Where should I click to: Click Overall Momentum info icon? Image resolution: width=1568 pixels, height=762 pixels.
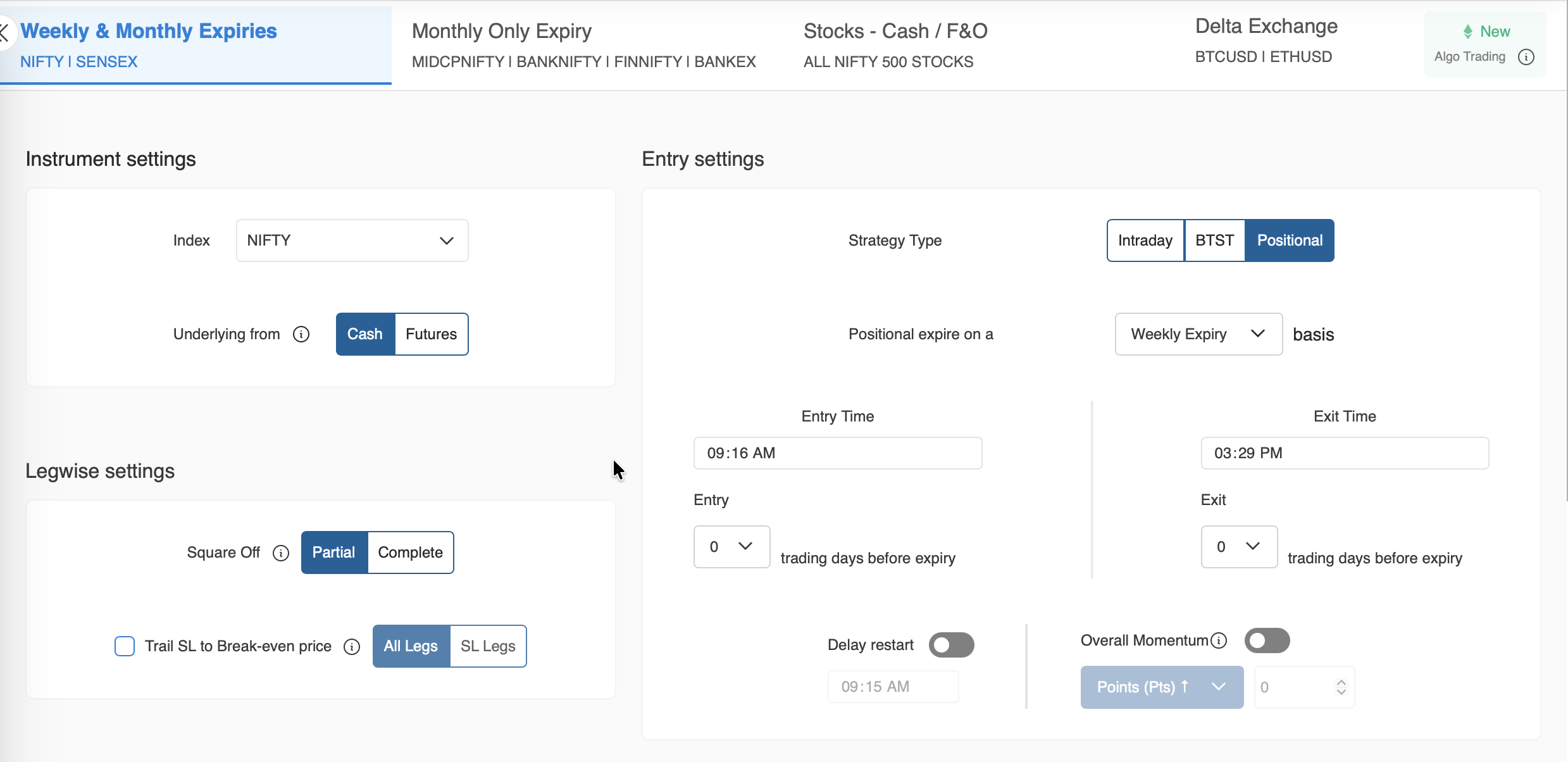pyautogui.click(x=1219, y=640)
